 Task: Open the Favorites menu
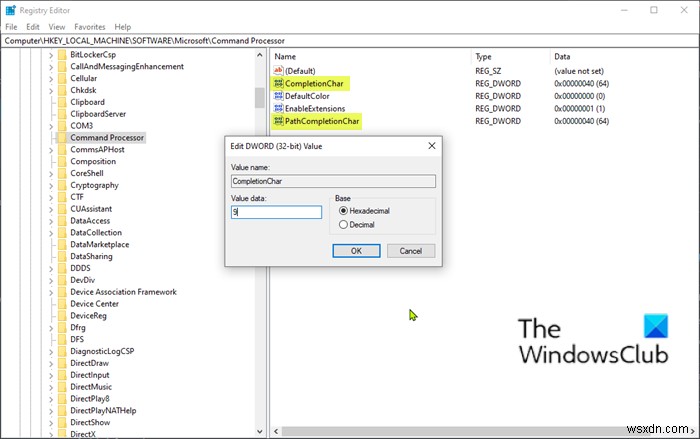(90, 27)
